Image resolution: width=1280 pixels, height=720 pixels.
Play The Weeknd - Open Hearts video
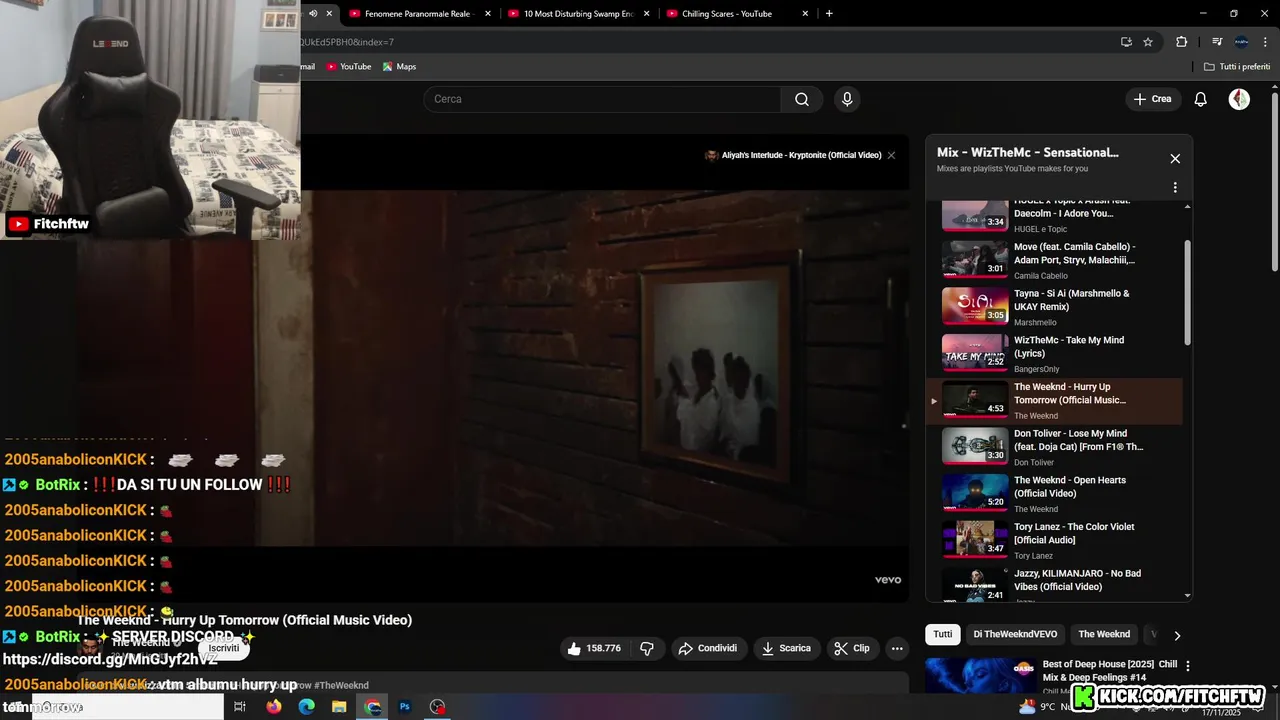(x=1055, y=493)
